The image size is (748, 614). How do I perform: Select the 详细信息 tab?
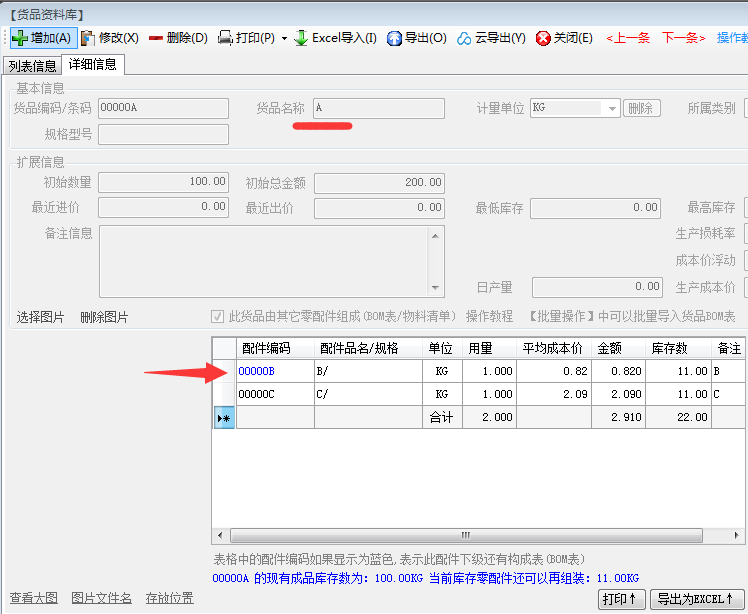click(92, 65)
